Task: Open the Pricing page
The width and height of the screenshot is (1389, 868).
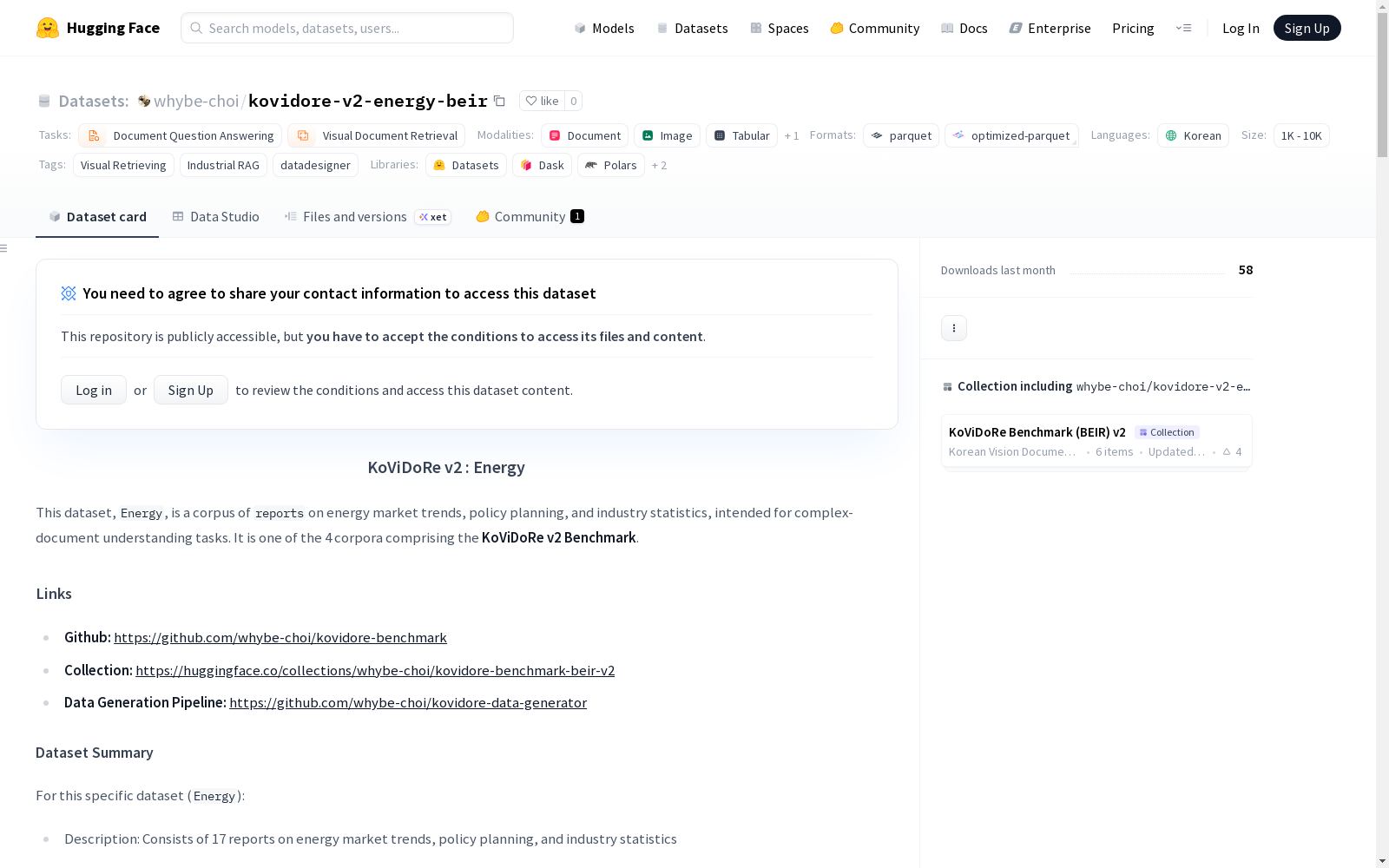Action: pos(1133,28)
